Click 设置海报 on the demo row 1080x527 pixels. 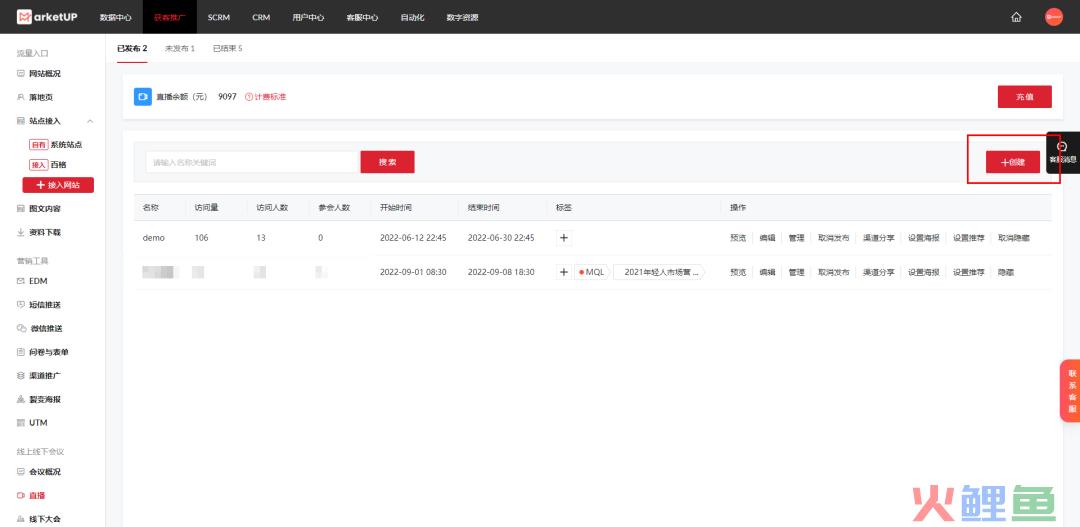[924, 238]
